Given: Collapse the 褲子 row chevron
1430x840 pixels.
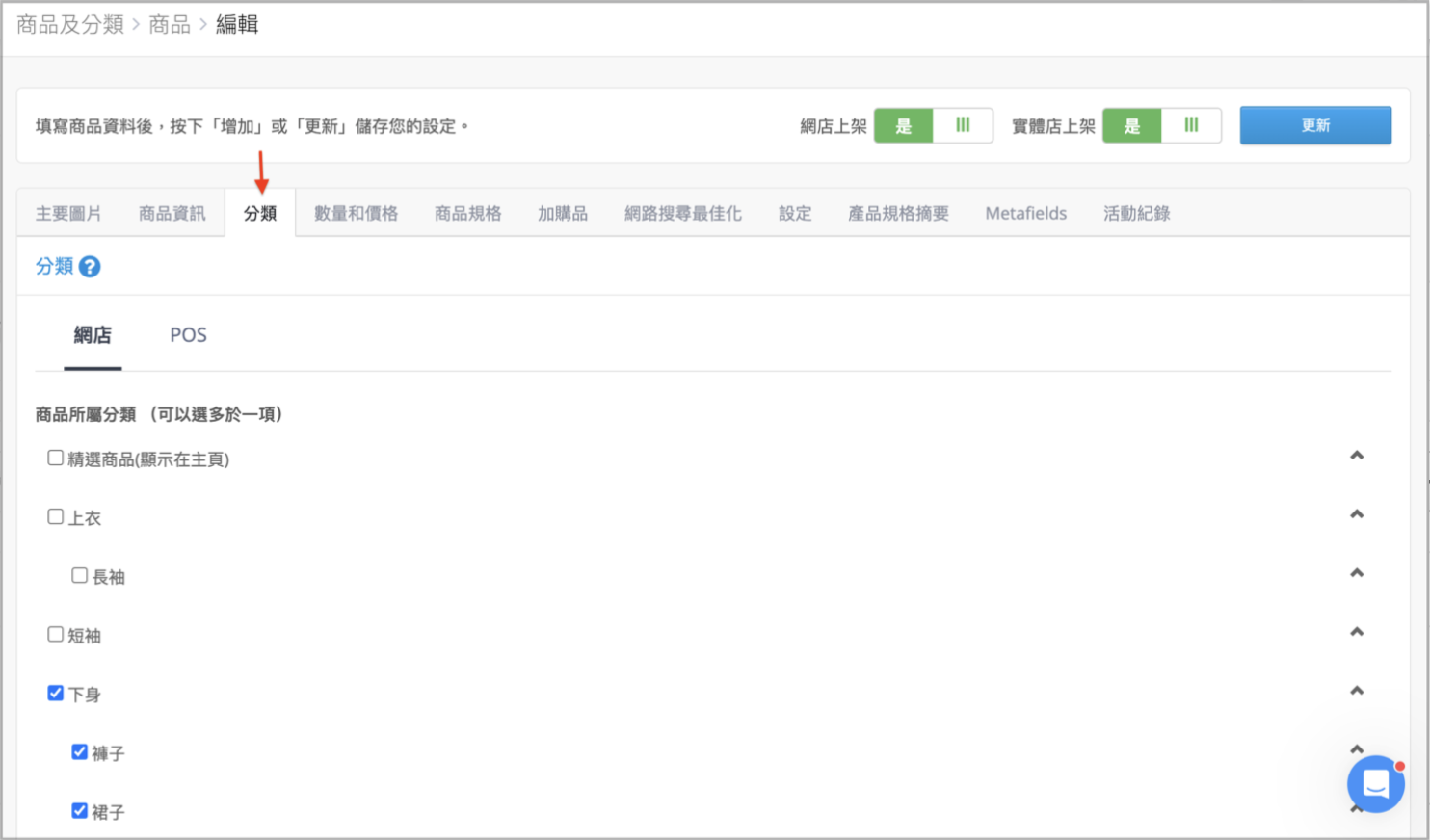Looking at the screenshot, I should tap(1357, 748).
